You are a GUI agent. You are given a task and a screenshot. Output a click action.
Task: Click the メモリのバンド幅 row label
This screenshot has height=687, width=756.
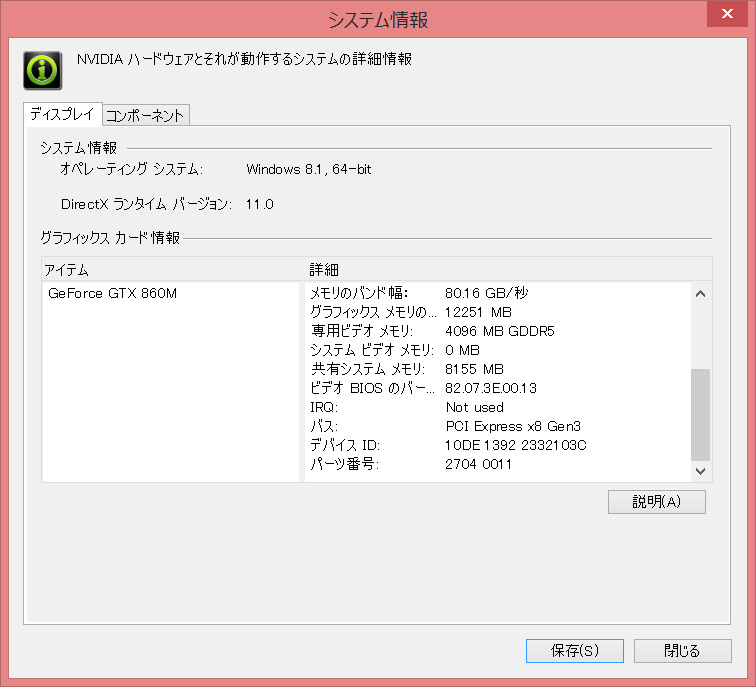tap(359, 293)
